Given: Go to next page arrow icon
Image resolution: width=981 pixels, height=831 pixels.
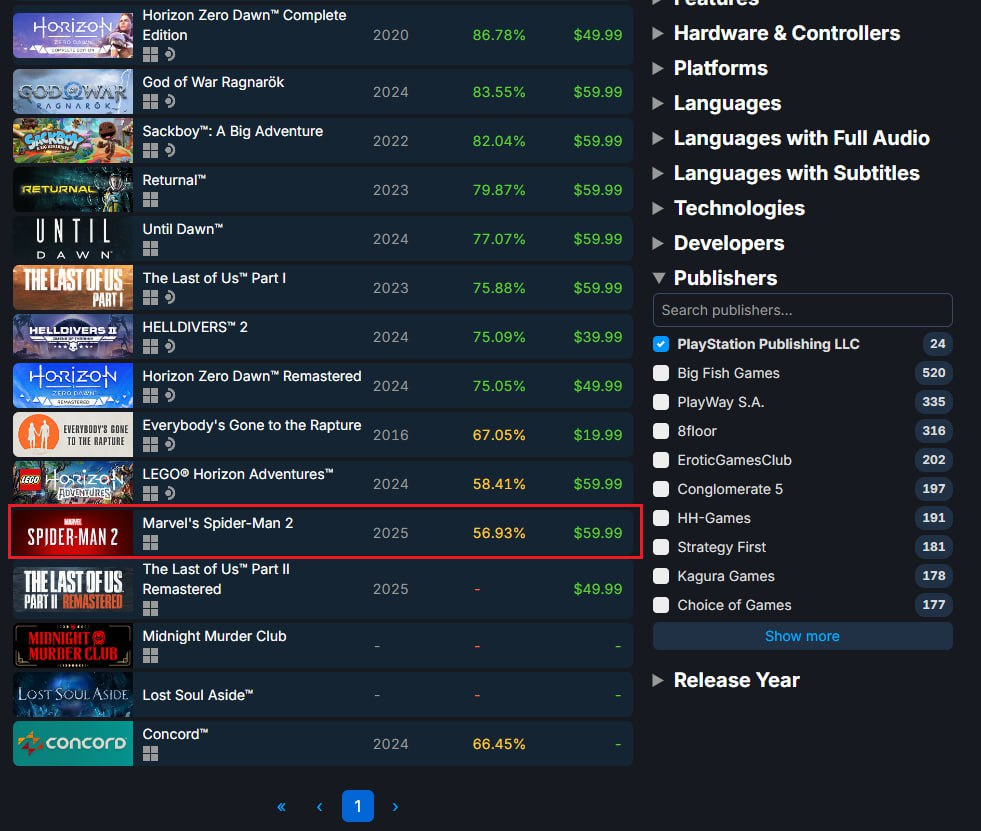Looking at the screenshot, I should 395,807.
